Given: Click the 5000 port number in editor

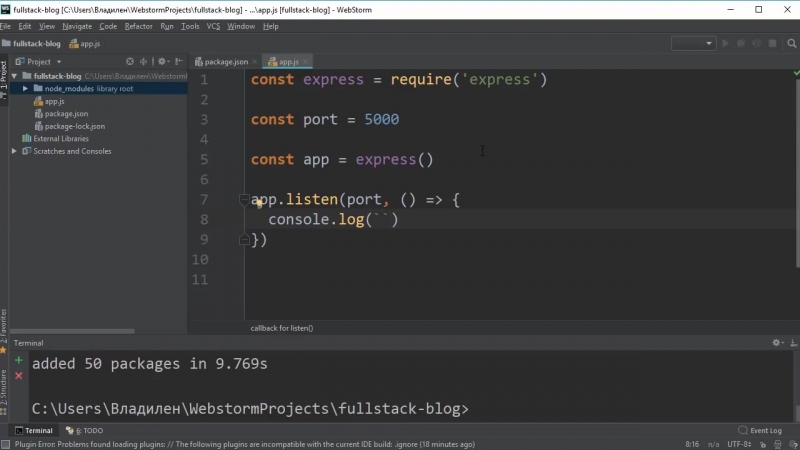Looking at the screenshot, I should 381,119.
